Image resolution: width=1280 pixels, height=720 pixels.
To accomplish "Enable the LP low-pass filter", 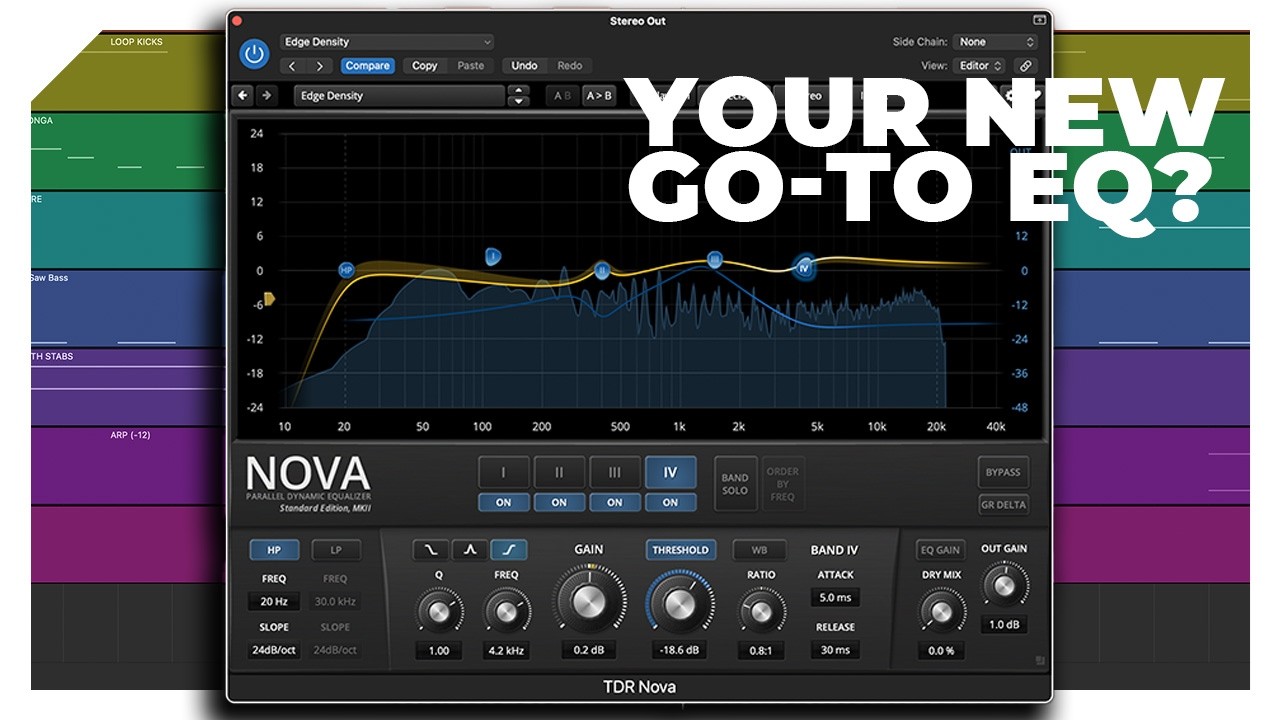I will pyautogui.click(x=336, y=550).
